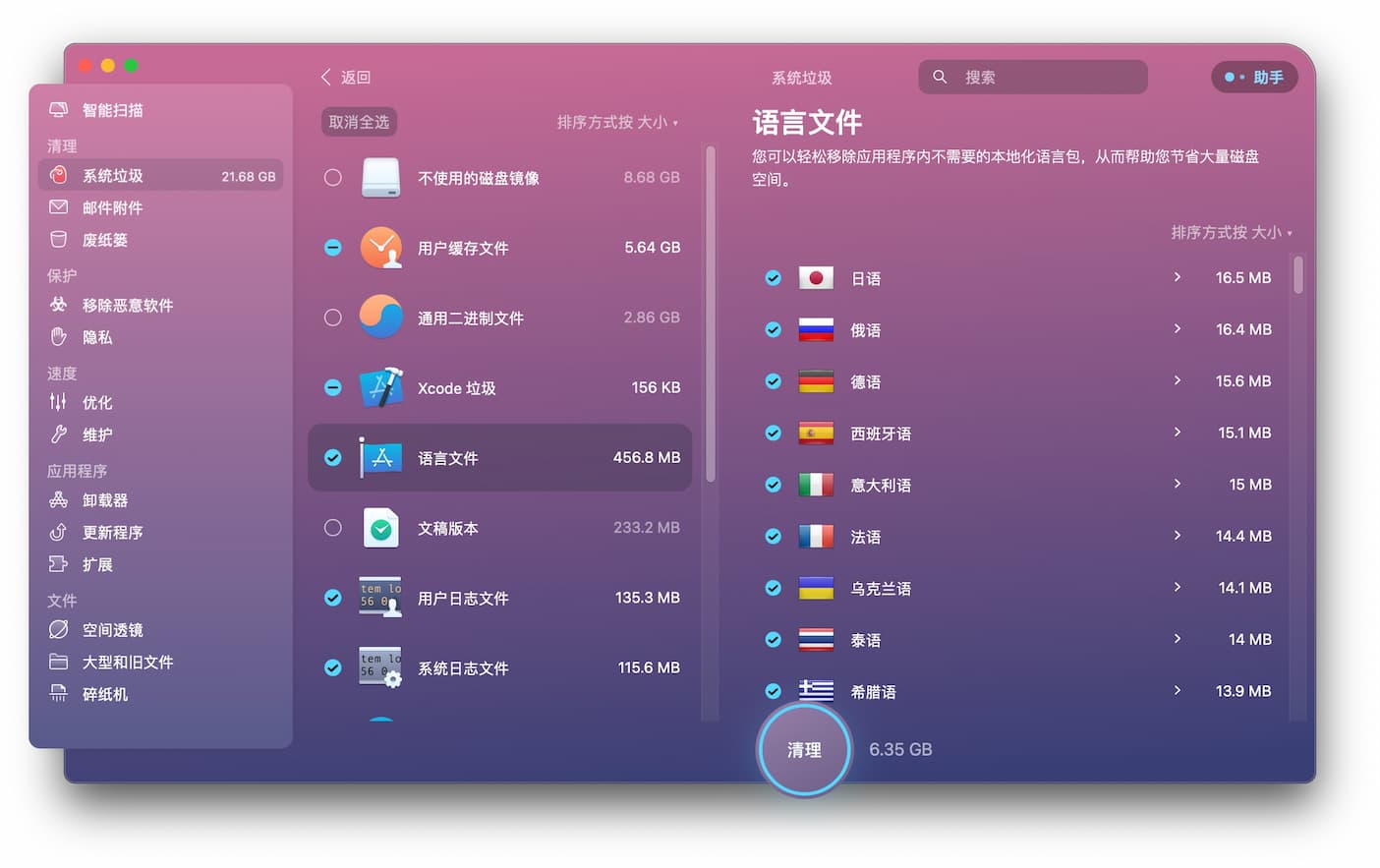The width and height of the screenshot is (1380, 868).
Task: Expand the 法语 row chevron
Action: pos(1178,535)
